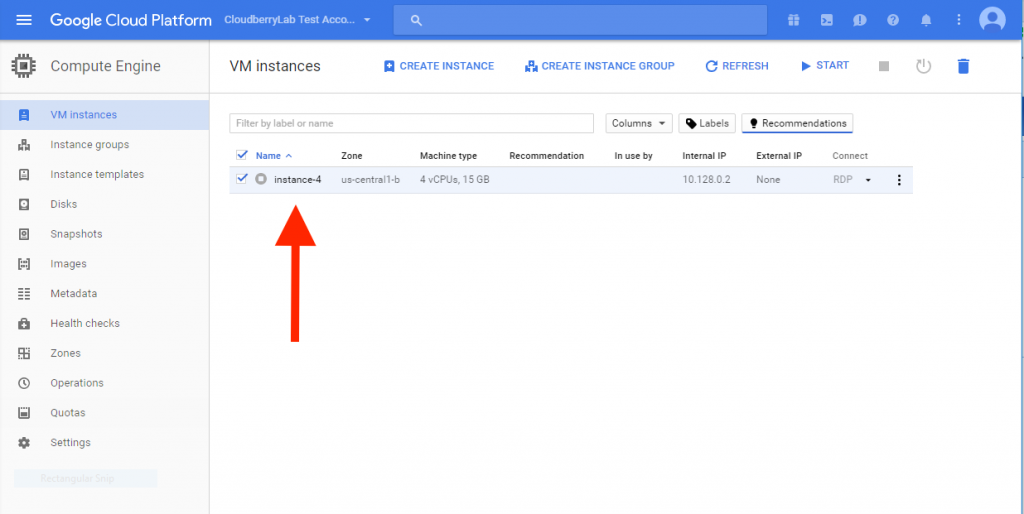1024x514 pixels.
Task: Open the top bar three-dot utilities menu
Action: tap(959, 20)
